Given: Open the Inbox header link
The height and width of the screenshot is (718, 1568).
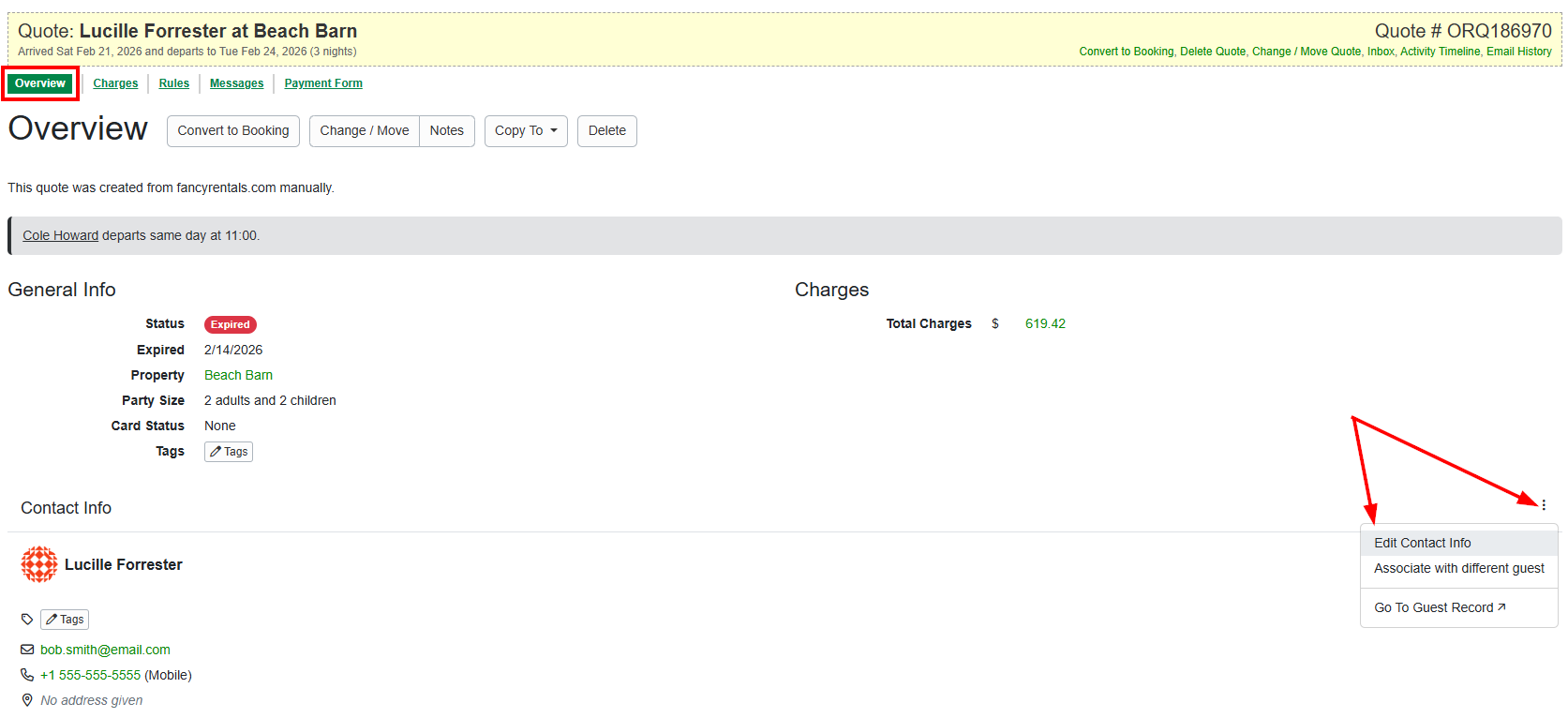Looking at the screenshot, I should click(1381, 52).
